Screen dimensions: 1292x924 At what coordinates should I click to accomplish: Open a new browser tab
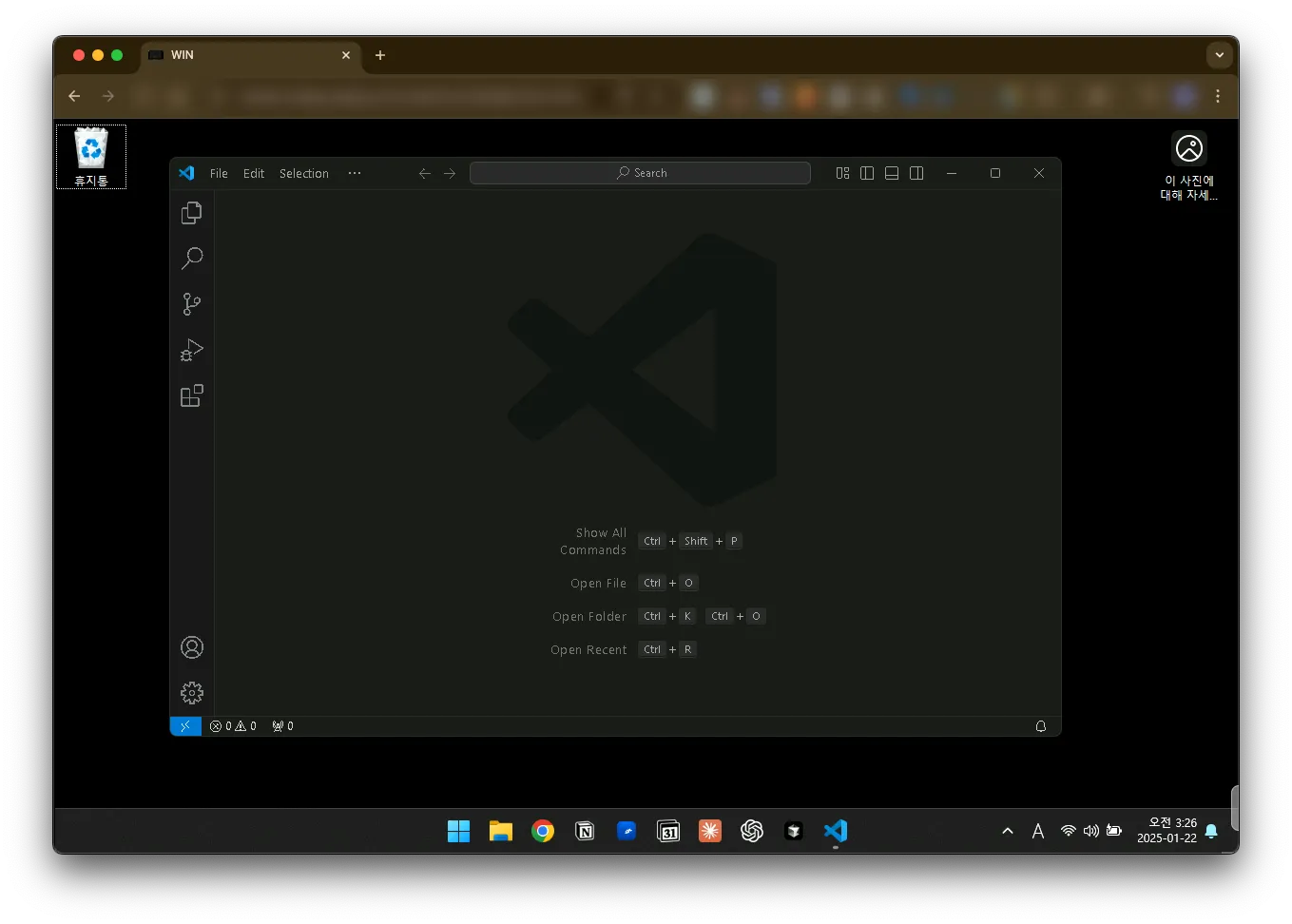point(380,55)
